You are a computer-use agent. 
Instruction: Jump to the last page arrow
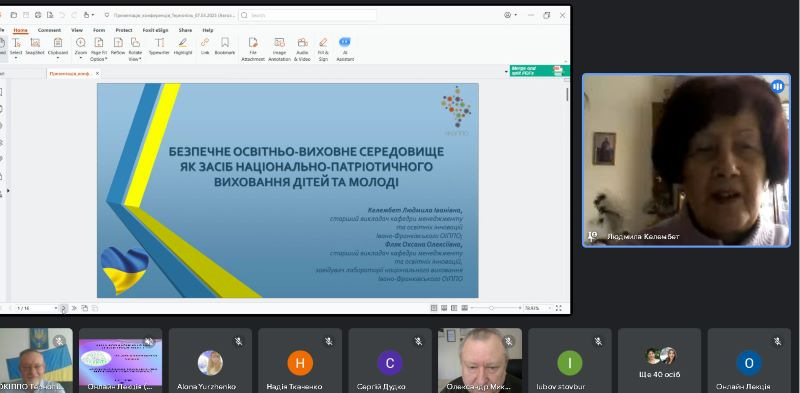pos(74,308)
